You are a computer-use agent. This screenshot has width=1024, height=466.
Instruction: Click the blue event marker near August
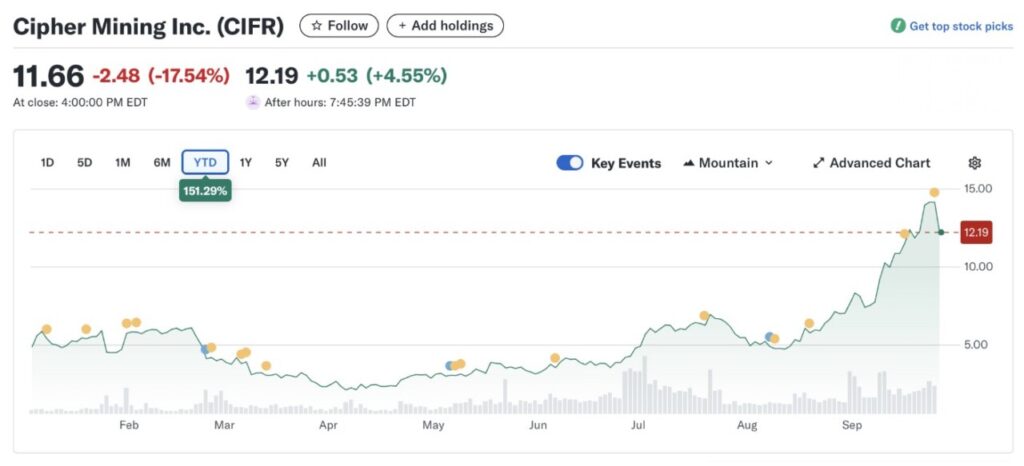tap(768, 337)
